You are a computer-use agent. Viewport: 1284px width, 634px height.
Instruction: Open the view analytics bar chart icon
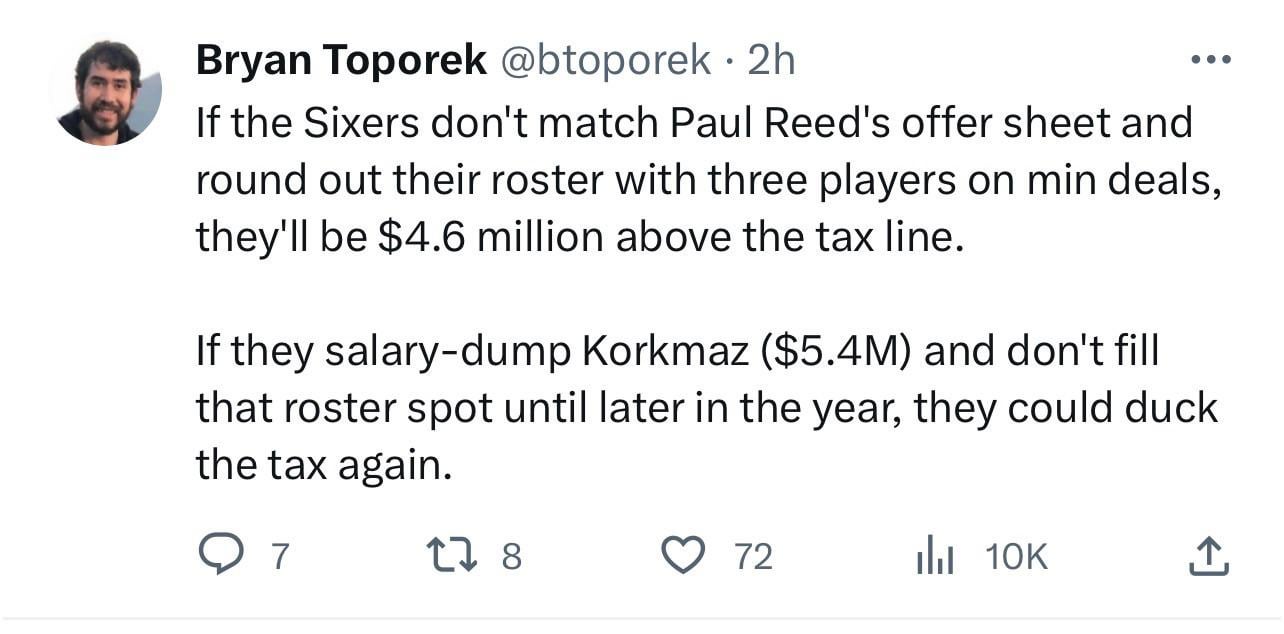936,555
